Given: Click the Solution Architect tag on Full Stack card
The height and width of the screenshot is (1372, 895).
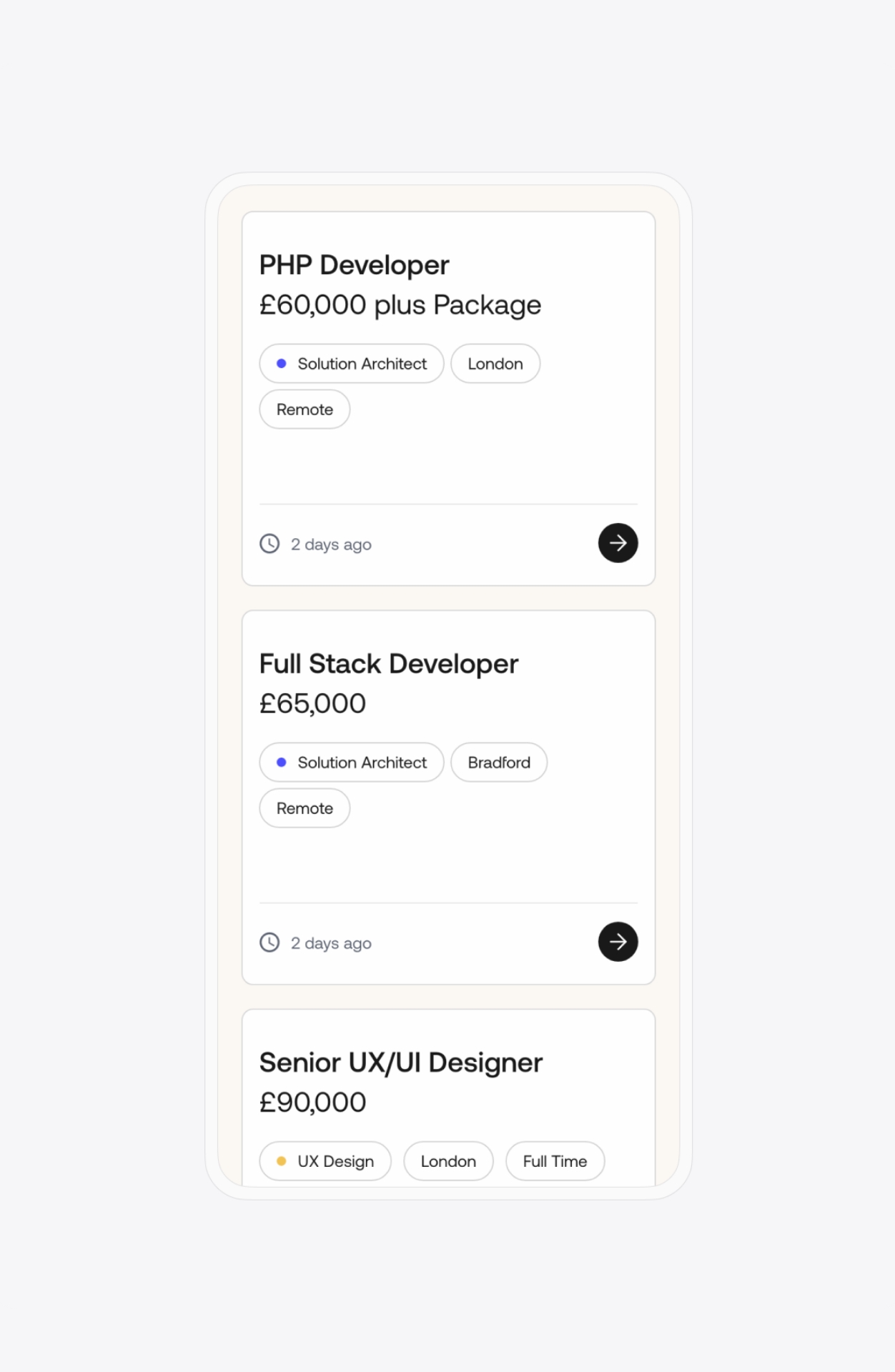Looking at the screenshot, I should click(351, 762).
